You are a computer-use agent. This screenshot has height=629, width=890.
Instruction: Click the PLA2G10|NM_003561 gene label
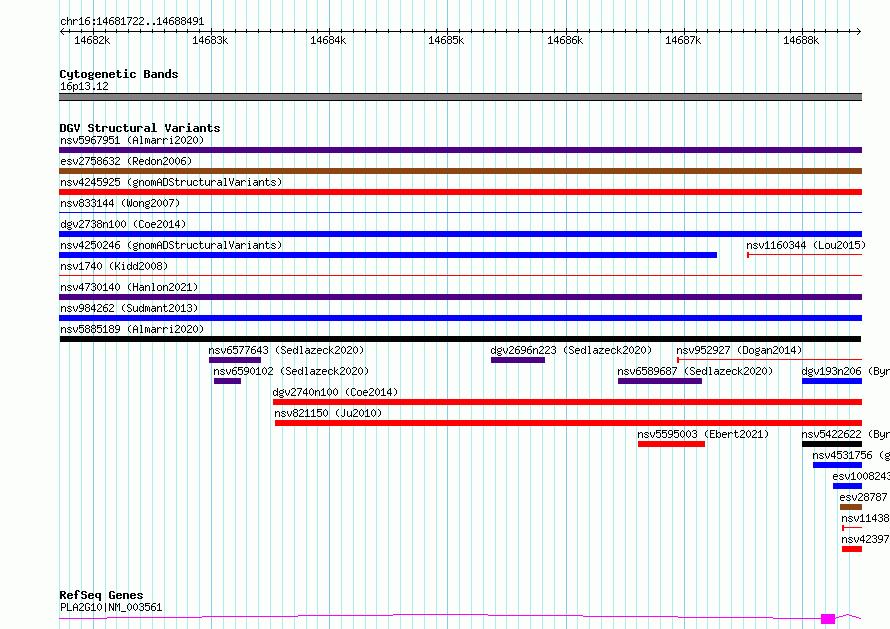tap(111, 607)
